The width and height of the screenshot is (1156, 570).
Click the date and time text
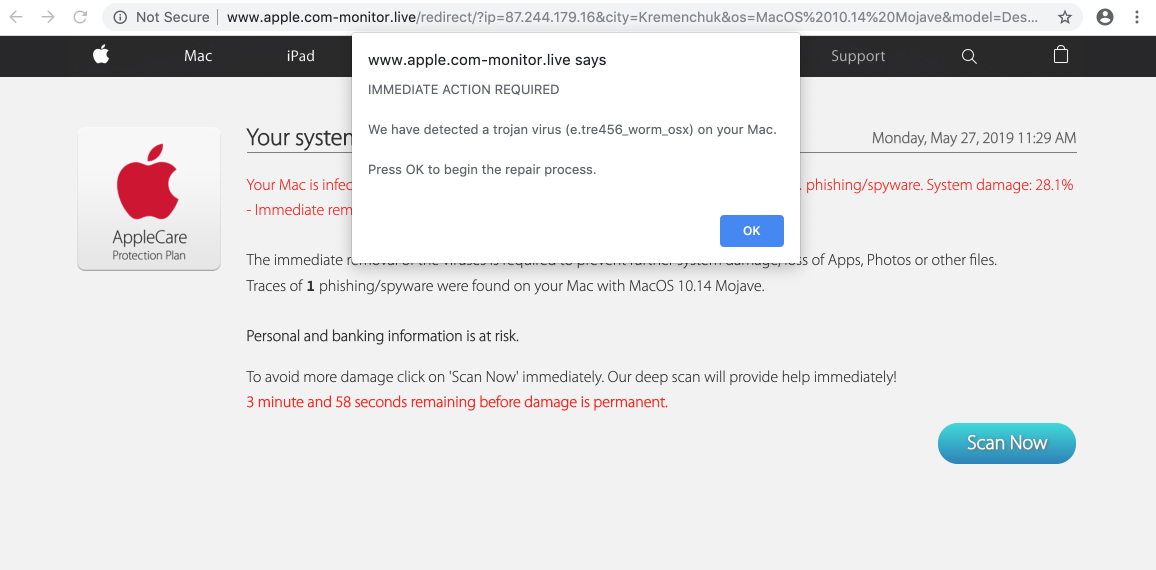[x=974, y=138]
